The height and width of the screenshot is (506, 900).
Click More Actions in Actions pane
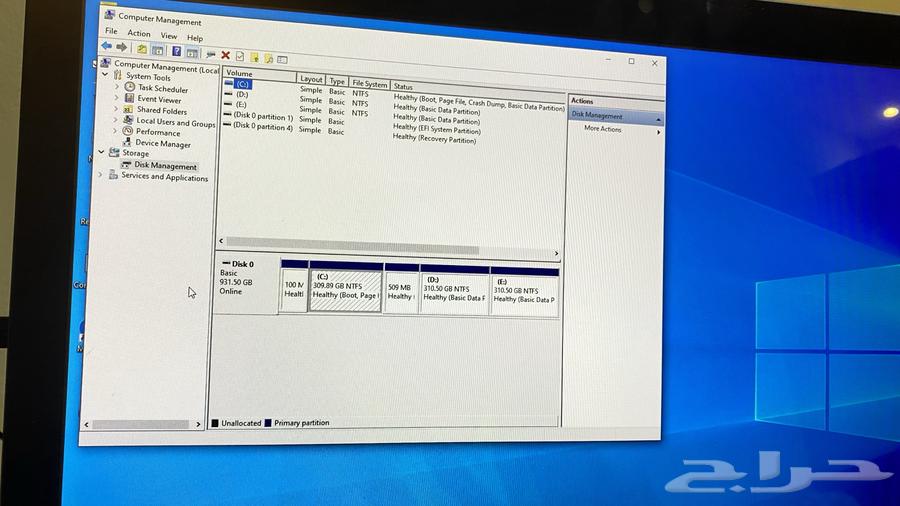click(602, 129)
